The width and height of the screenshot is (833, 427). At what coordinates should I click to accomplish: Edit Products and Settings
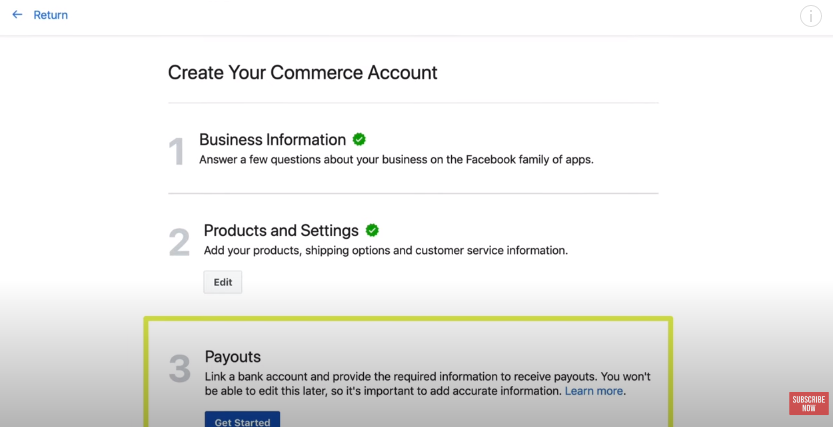pyautogui.click(x=223, y=282)
